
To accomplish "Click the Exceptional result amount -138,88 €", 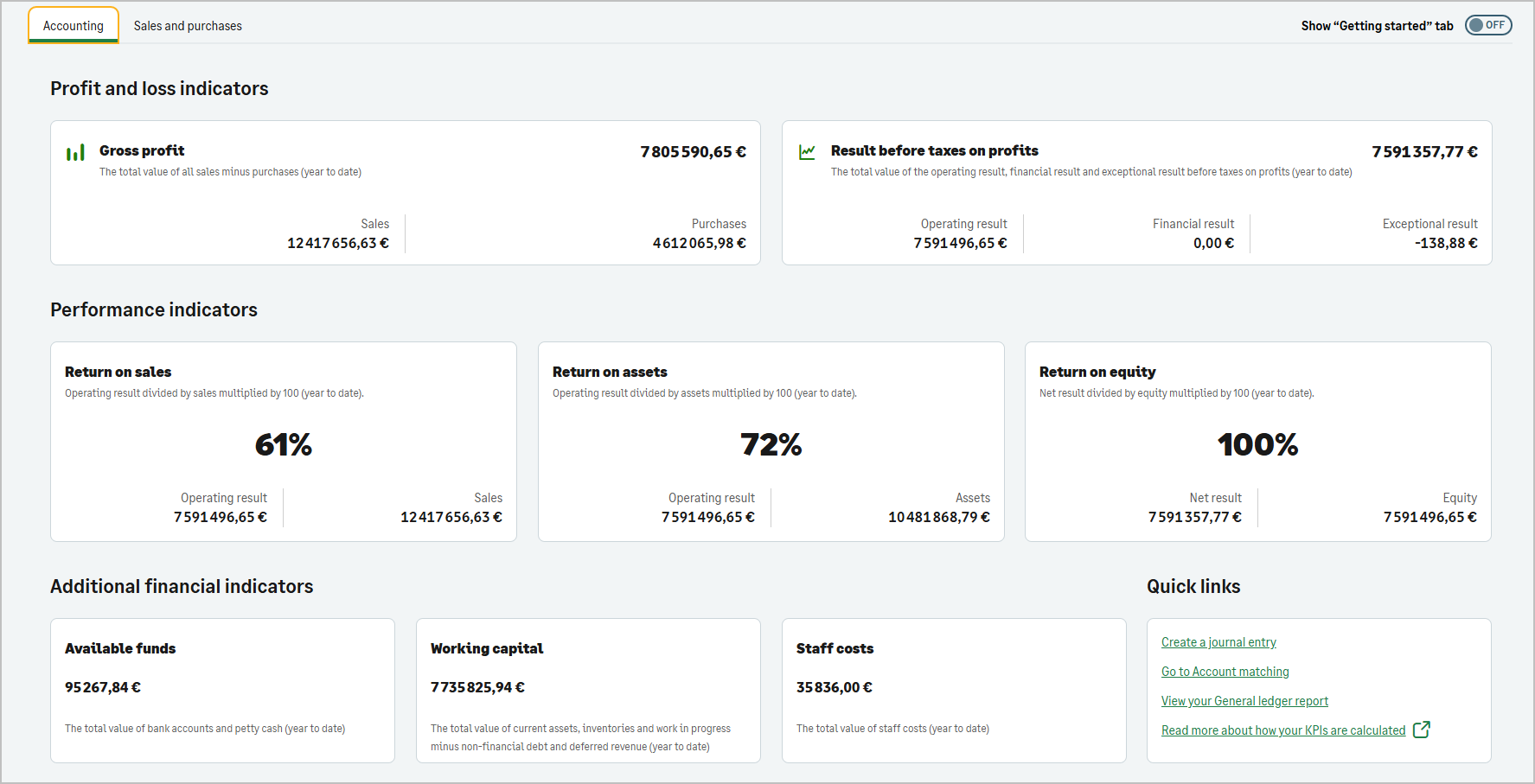I will point(1445,243).
